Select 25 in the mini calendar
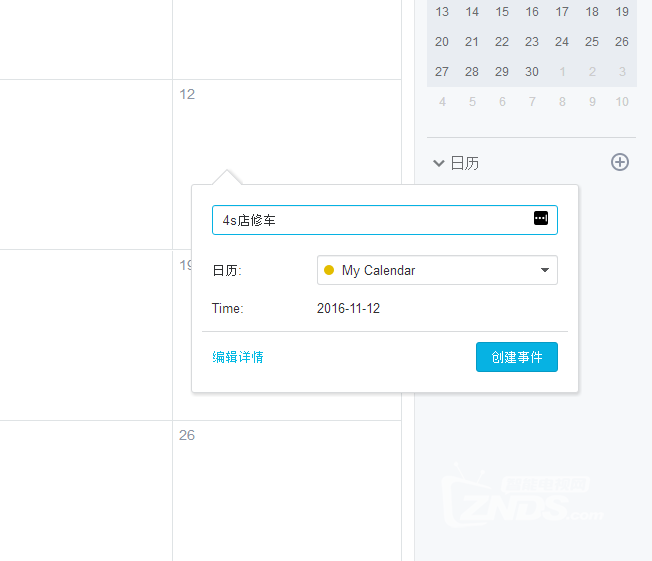The width and height of the screenshot is (652, 561). point(592,42)
